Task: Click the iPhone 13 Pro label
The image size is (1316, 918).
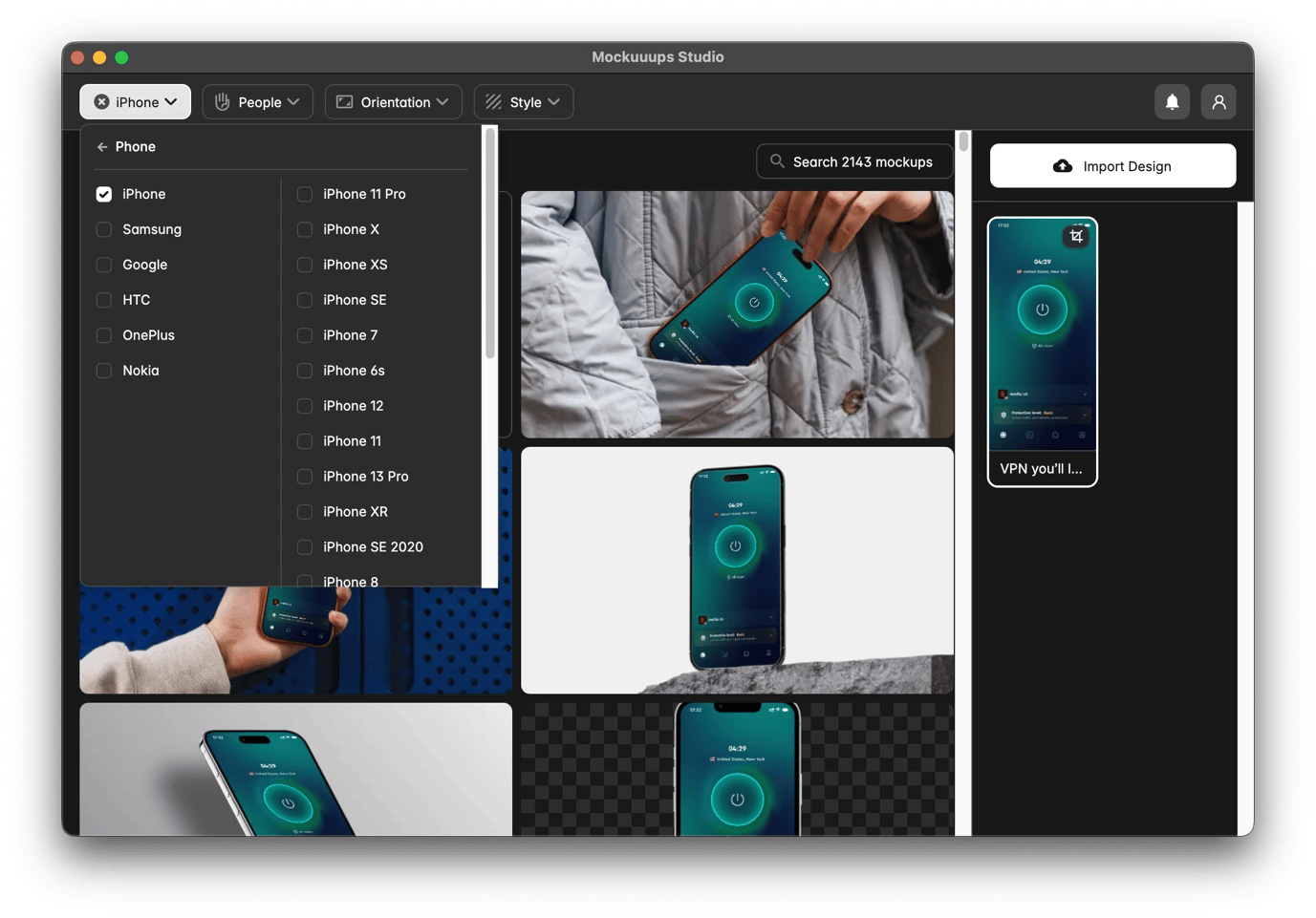Action: 365,477
